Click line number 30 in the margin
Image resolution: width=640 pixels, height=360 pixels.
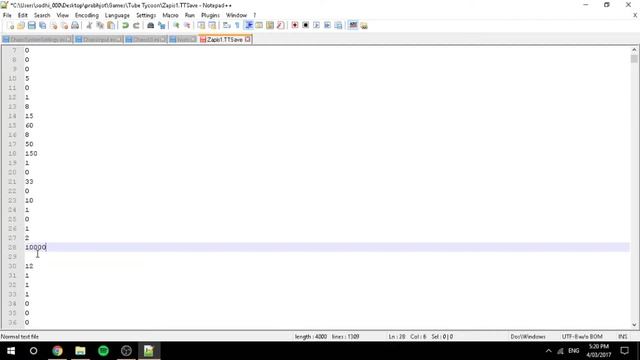tap(12, 266)
